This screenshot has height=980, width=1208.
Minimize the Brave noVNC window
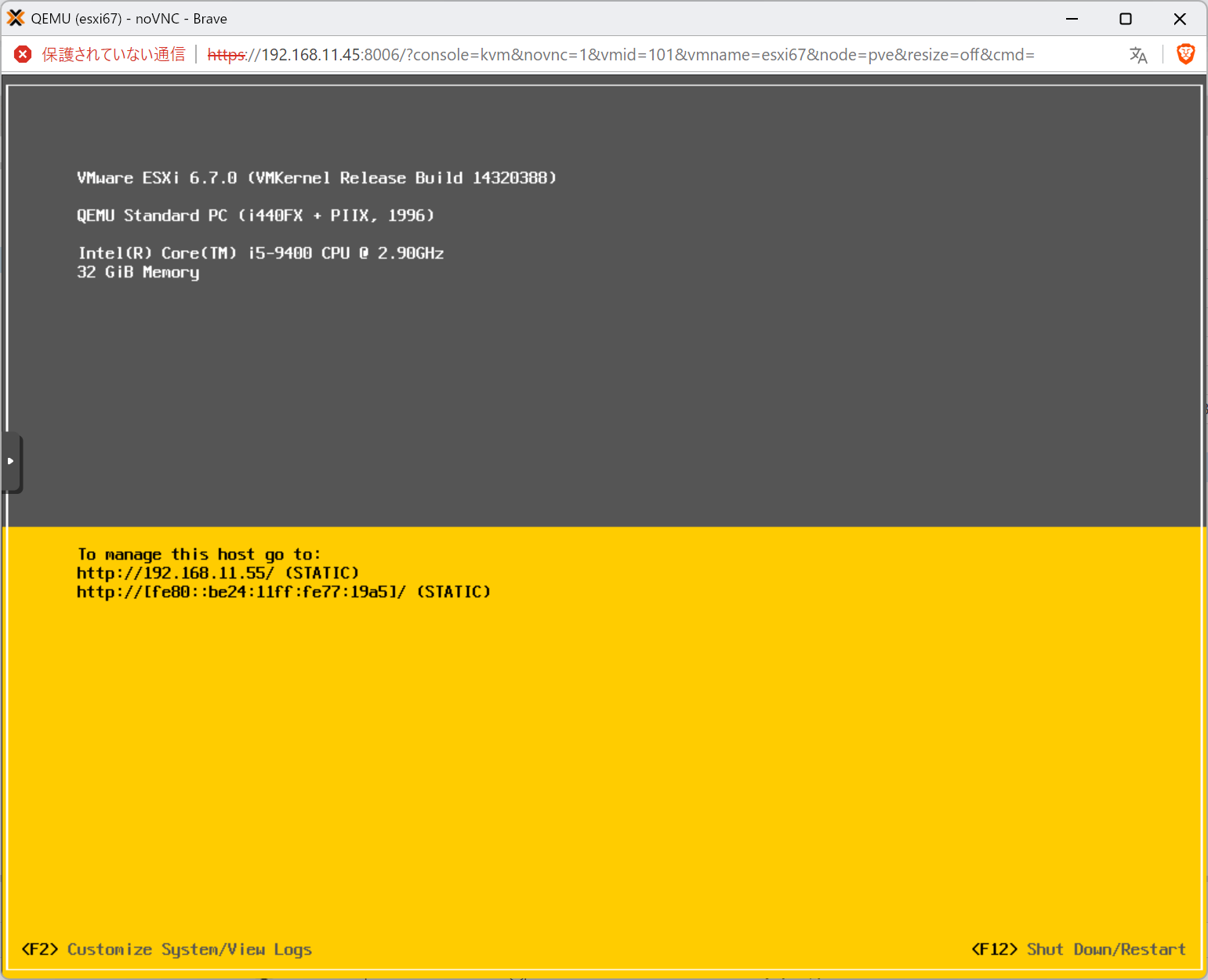[1072, 19]
